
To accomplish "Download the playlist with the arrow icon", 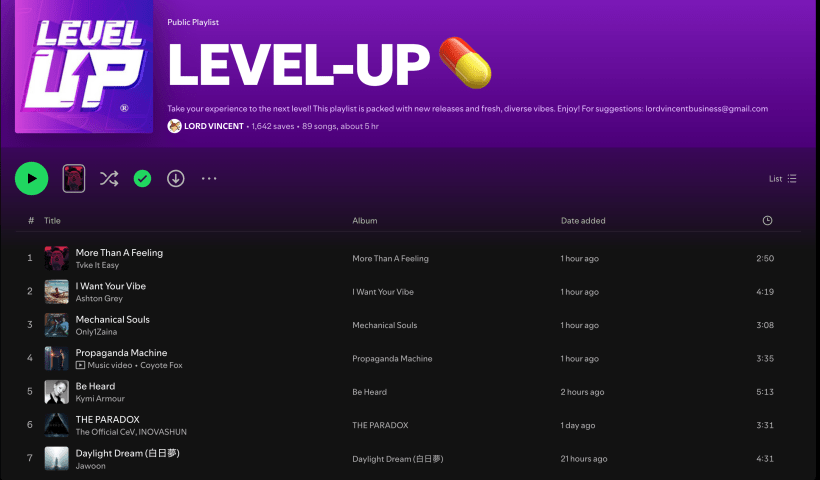I will click(176, 179).
